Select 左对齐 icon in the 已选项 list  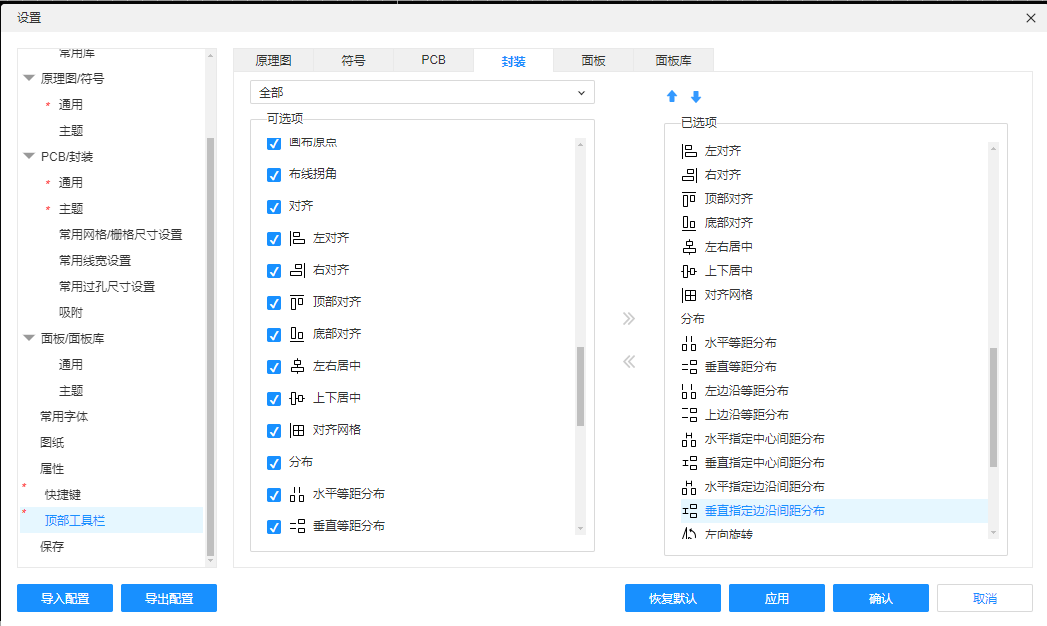click(x=689, y=151)
